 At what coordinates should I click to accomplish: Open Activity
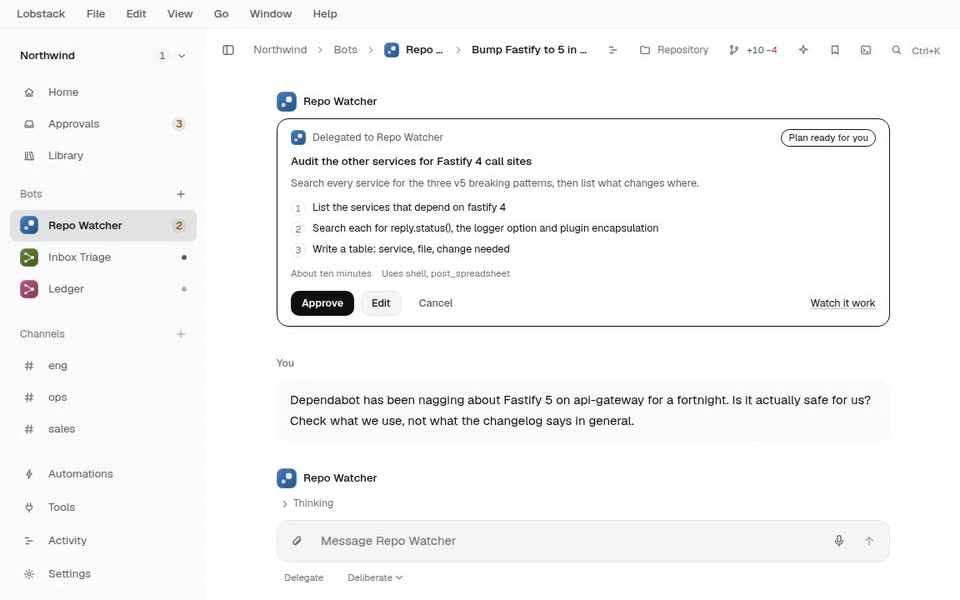(103, 541)
